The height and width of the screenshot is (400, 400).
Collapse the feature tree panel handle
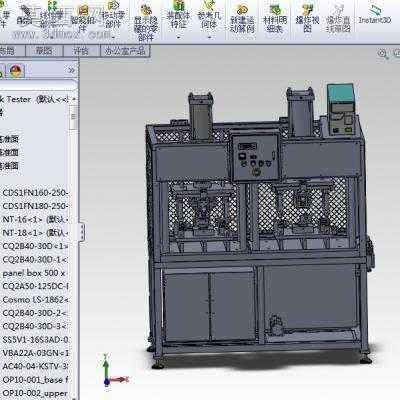82,232
